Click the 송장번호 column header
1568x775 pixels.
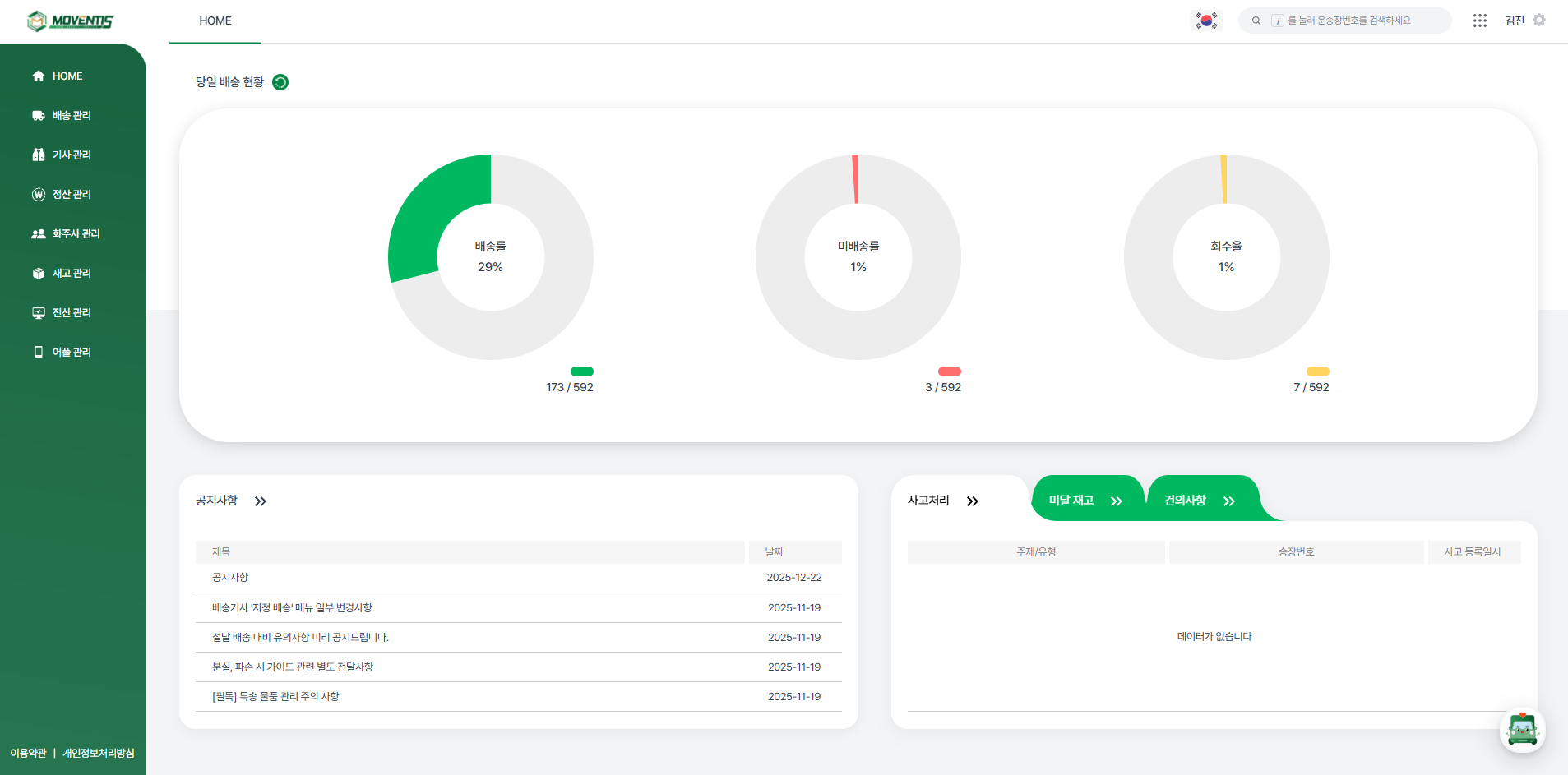(1297, 551)
